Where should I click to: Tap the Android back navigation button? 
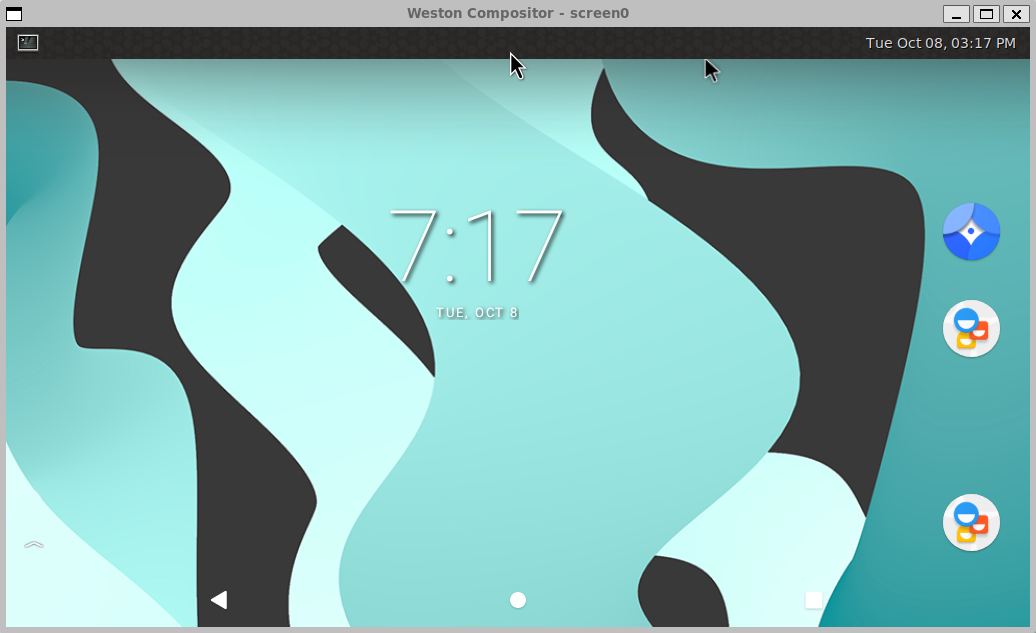(x=219, y=600)
